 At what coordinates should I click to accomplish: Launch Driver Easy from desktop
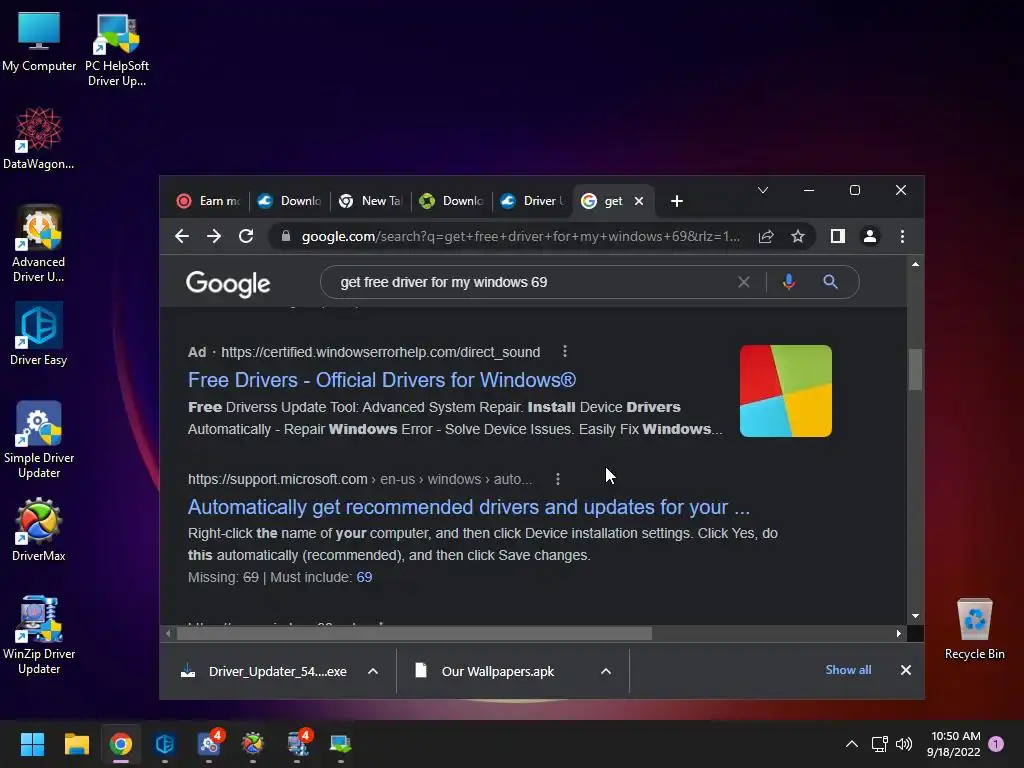coord(39,334)
